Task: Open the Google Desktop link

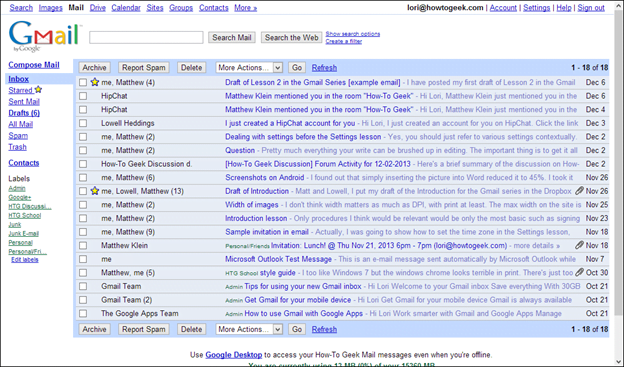Action: click(x=234, y=355)
